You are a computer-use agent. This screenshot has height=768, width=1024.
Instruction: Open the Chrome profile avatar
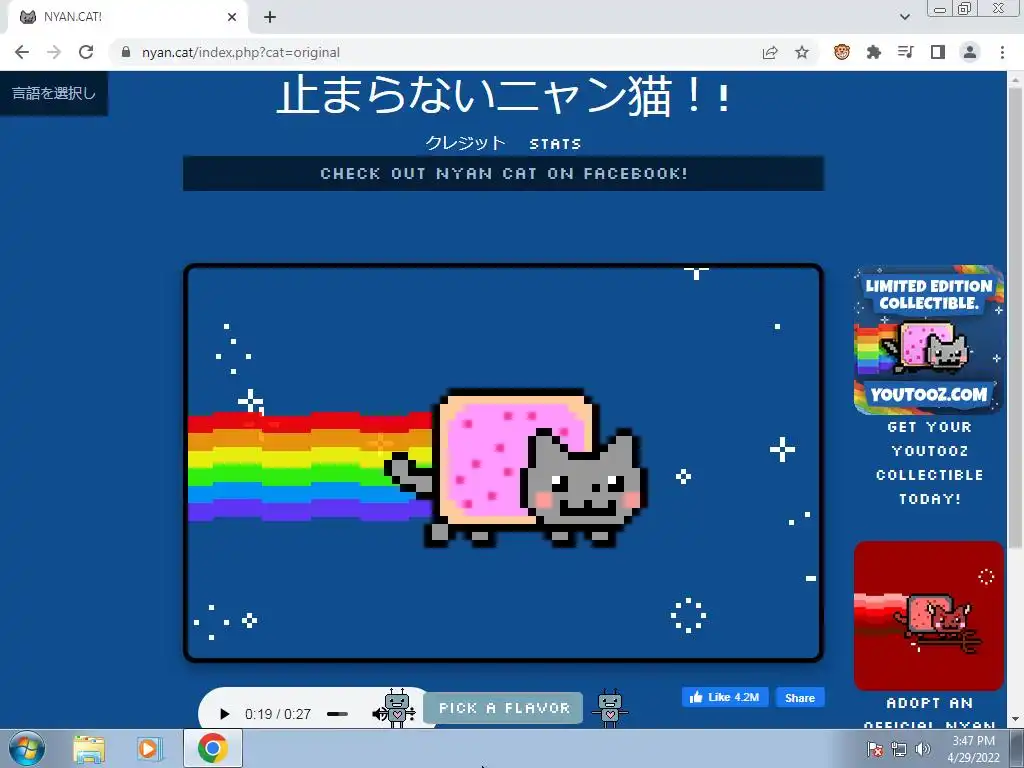coord(970,52)
